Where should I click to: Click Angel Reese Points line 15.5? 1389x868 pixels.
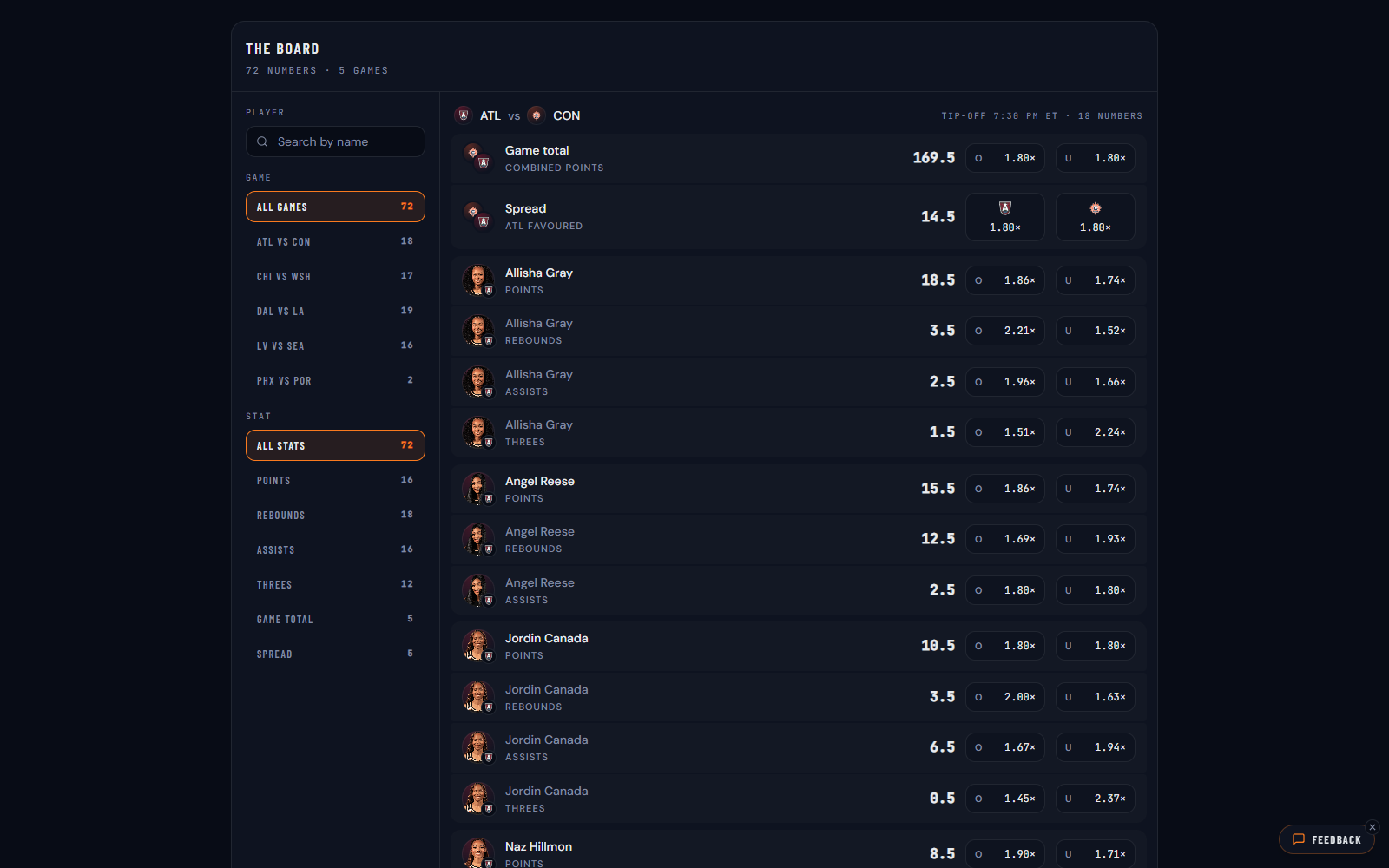click(938, 489)
